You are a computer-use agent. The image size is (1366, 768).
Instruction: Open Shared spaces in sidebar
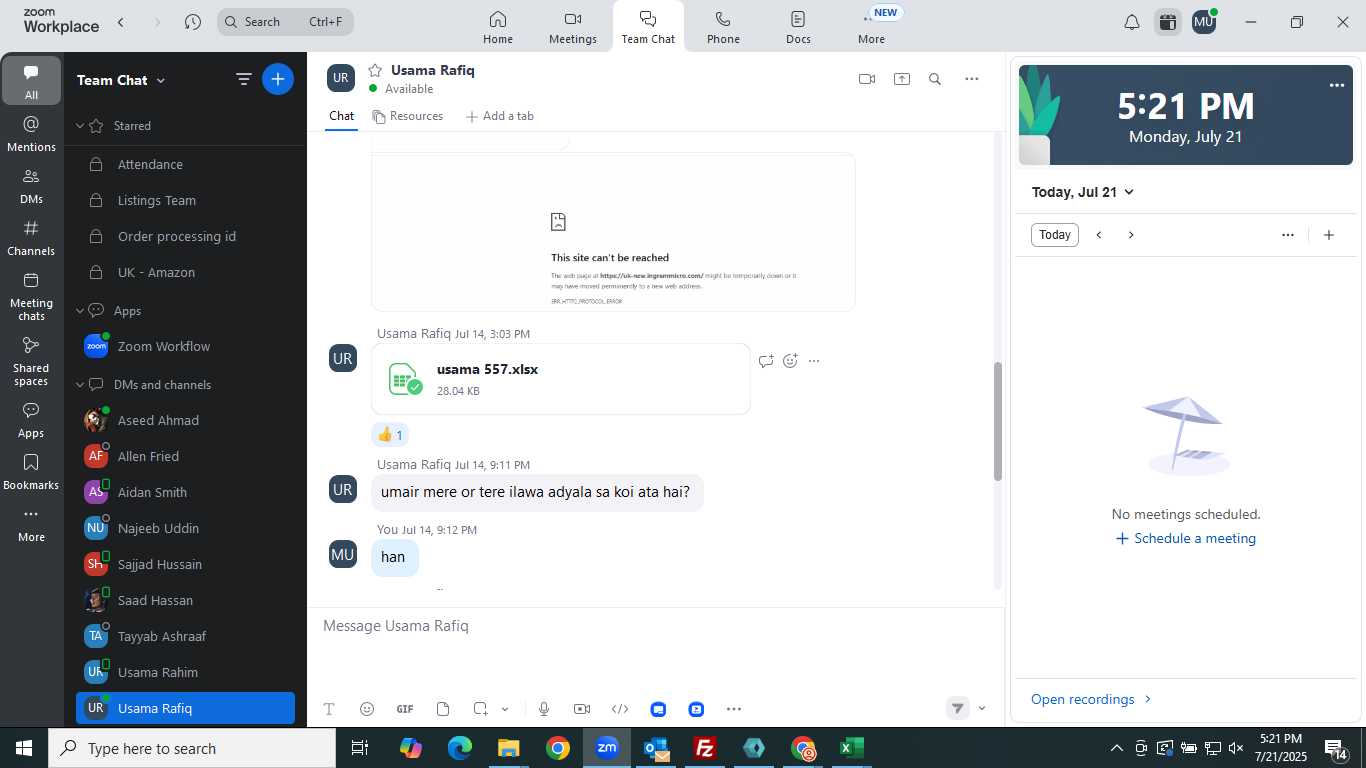click(x=31, y=361)
